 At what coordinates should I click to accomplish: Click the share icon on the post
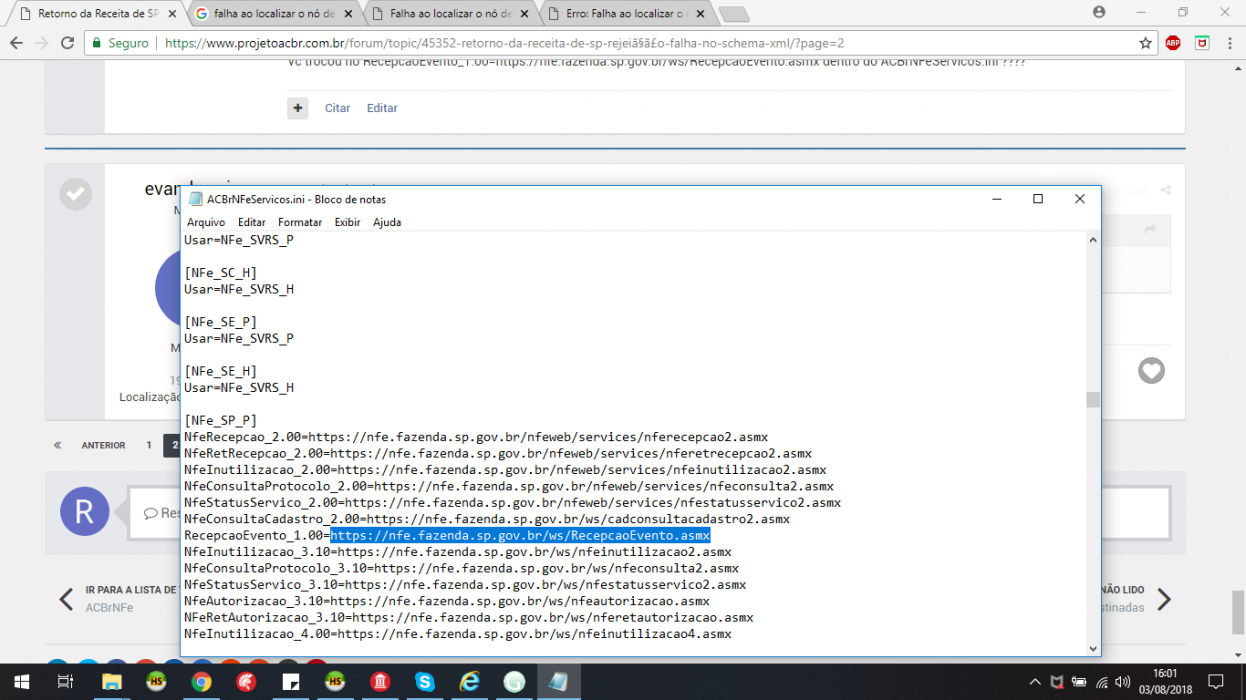[x=1166, y=191]
